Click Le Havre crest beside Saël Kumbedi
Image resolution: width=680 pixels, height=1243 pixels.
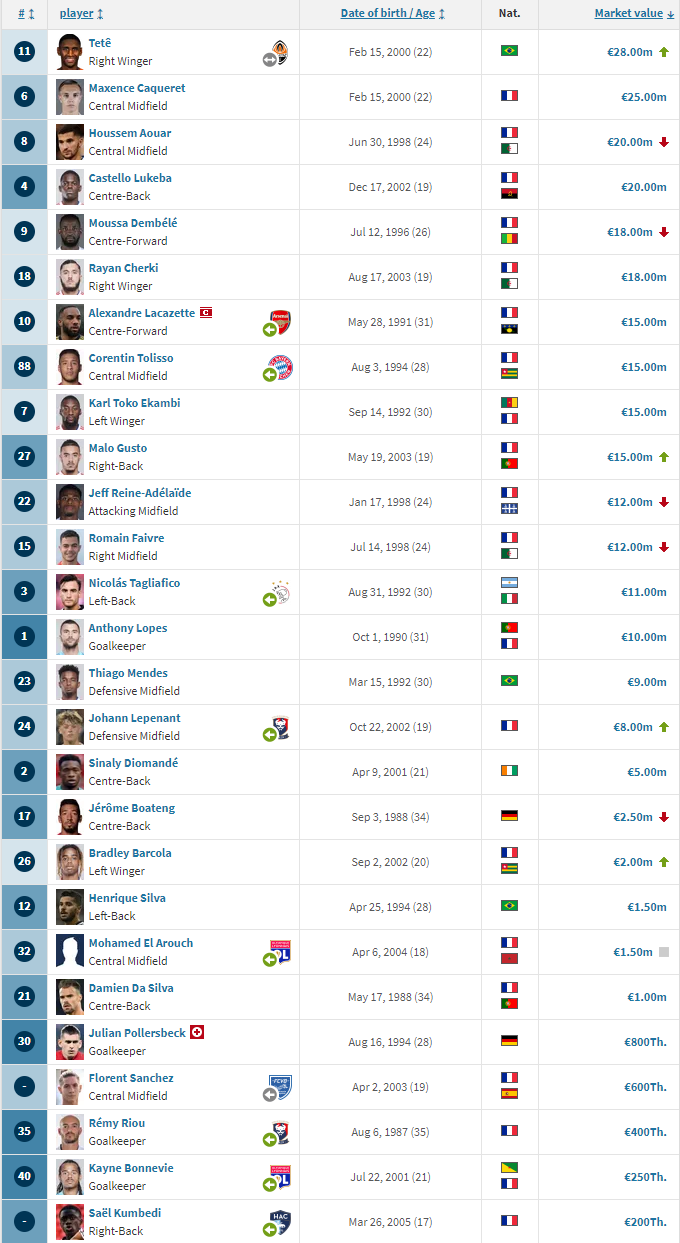281,1222
